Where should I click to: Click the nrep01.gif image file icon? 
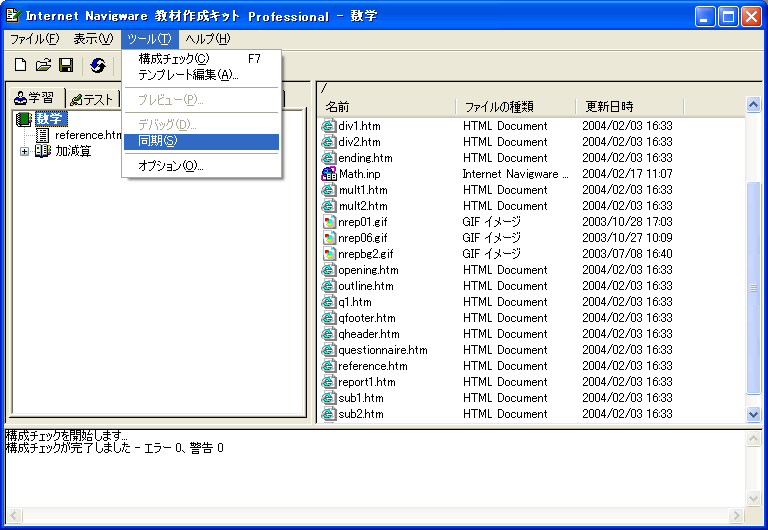pos(329,222)
